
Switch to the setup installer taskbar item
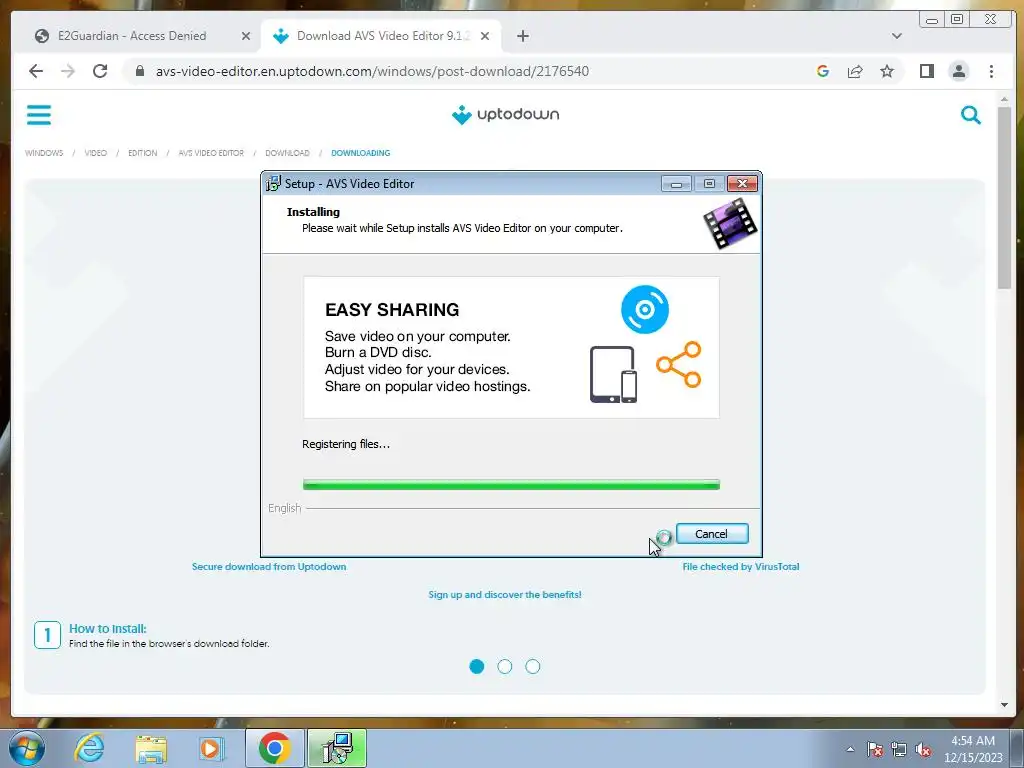tap(337, 748)
